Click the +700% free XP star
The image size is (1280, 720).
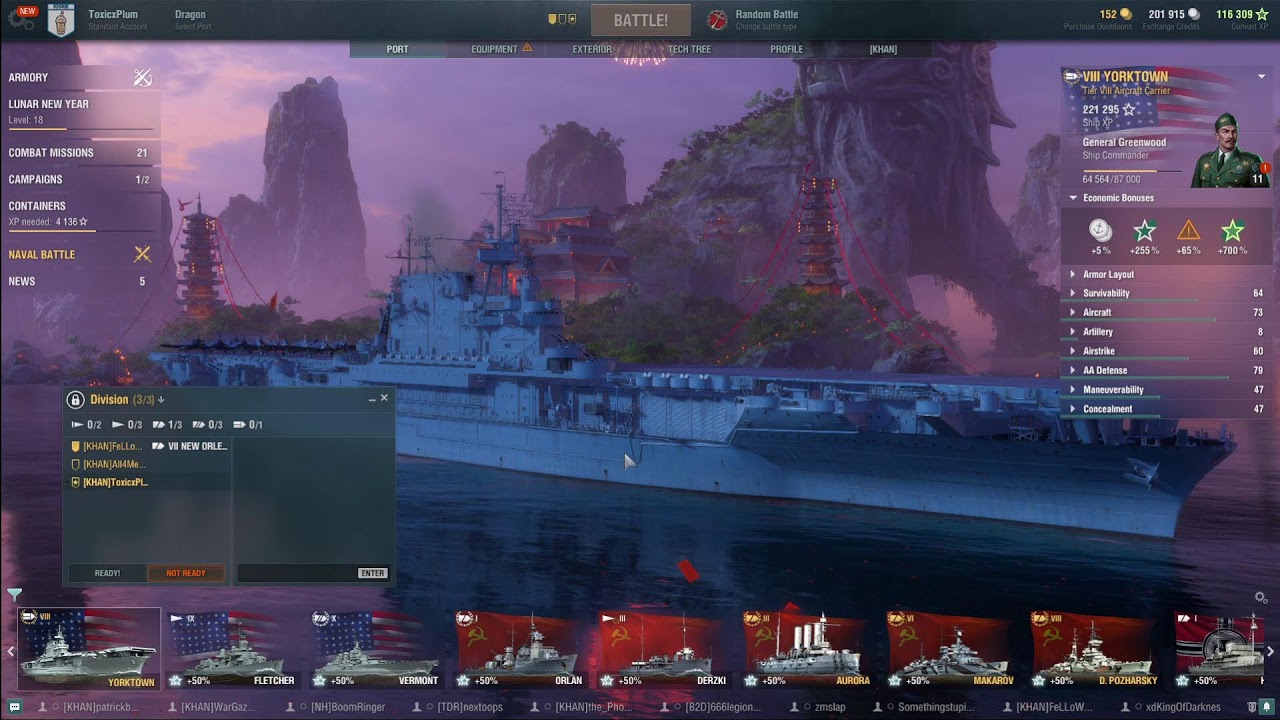pos(1232,231)
